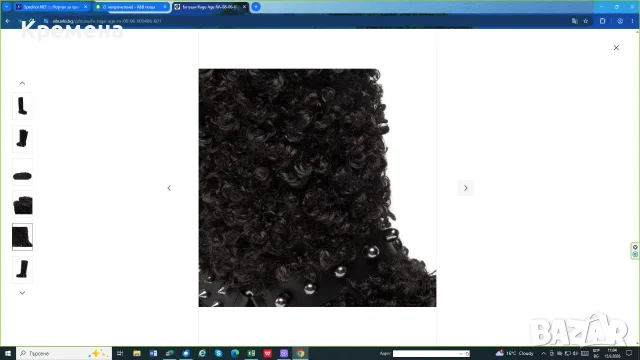Close the image gallery overlay
The height and width of the screenshot is (360, 640).
616,48
